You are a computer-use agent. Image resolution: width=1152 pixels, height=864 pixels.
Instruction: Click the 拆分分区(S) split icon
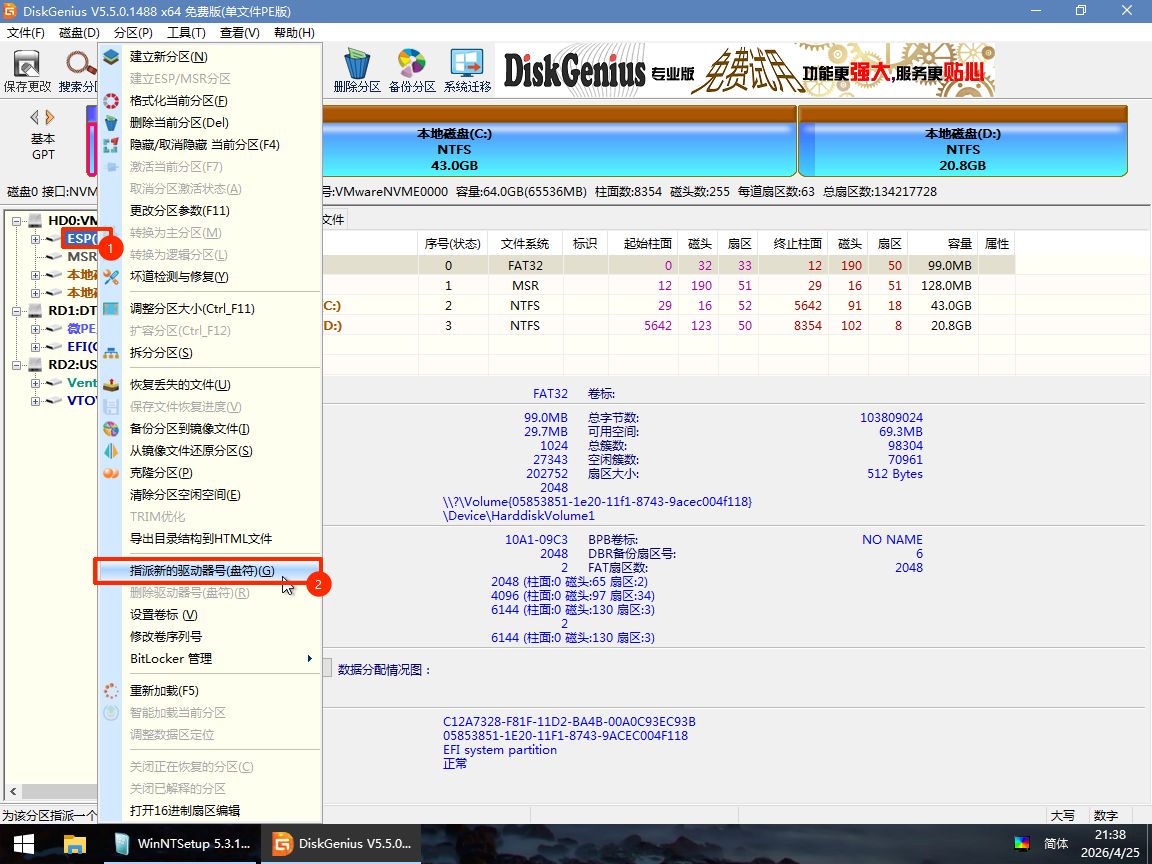(111, 353)
